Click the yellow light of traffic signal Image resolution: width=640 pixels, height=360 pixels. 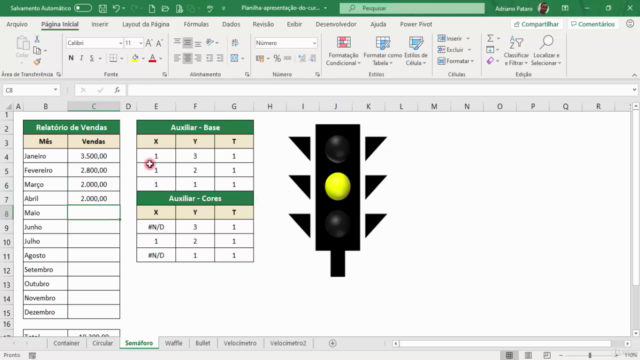tap(338, 187)
